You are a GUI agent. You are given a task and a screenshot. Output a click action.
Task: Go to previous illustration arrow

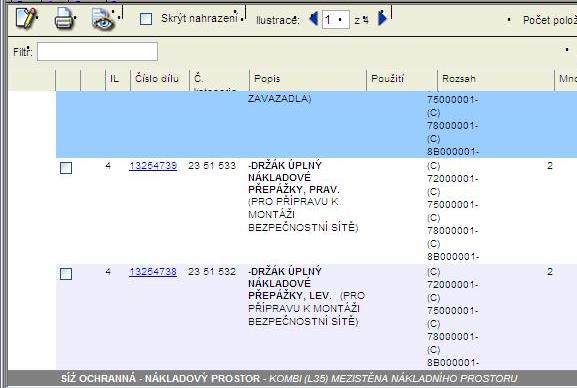314,18
